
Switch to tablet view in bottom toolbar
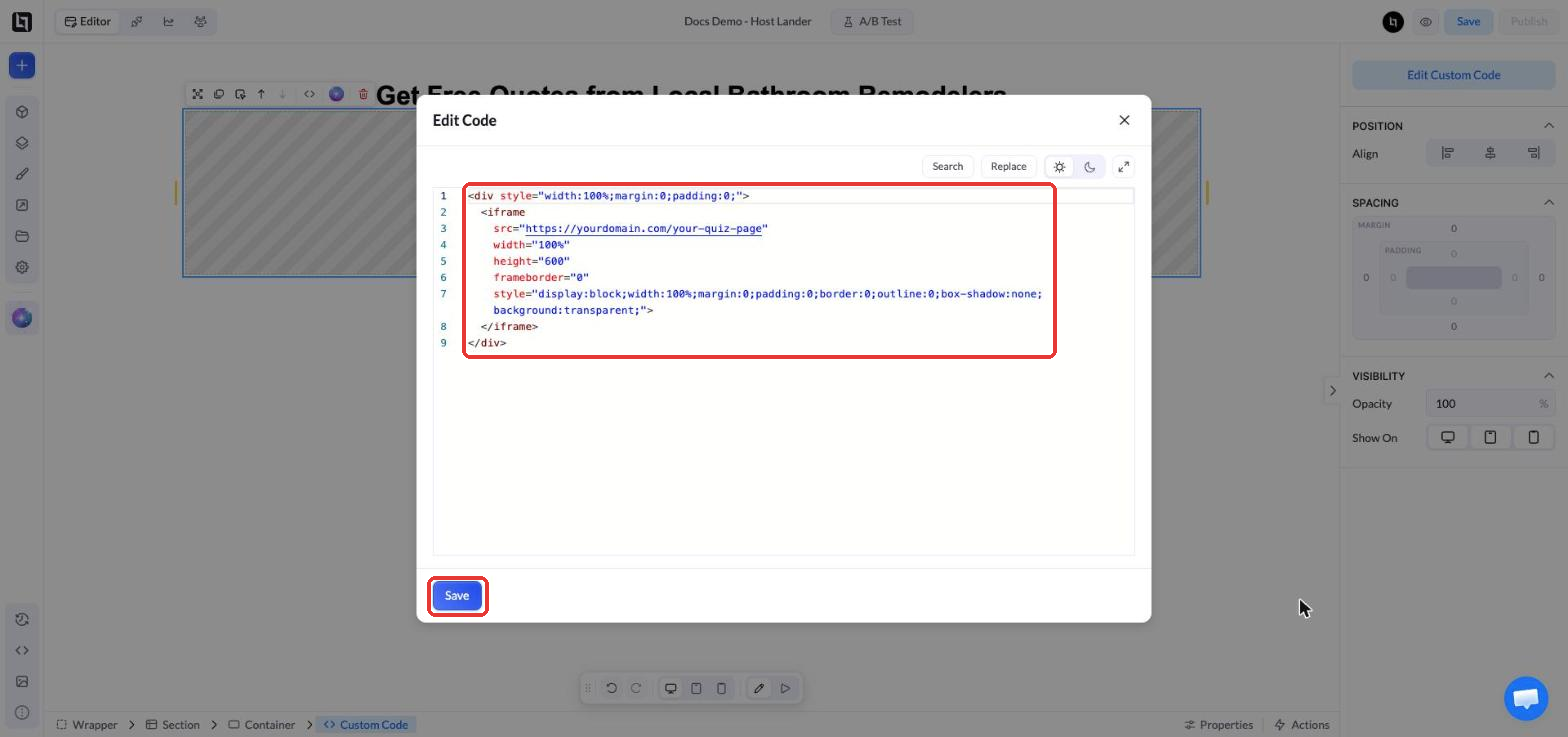(x=696, y=688)
